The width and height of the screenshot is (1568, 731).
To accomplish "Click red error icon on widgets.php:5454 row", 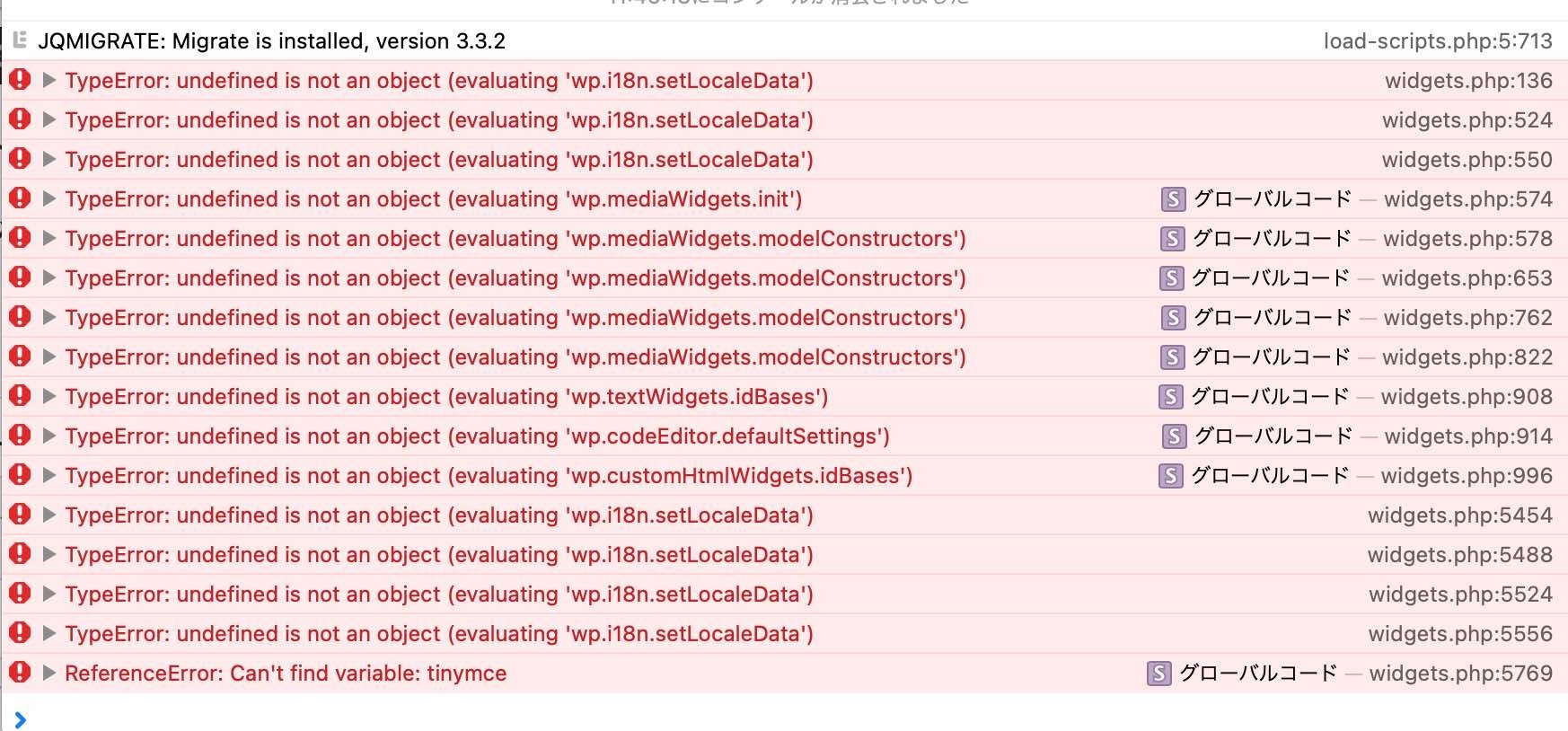I will click(x=20, y=514).
